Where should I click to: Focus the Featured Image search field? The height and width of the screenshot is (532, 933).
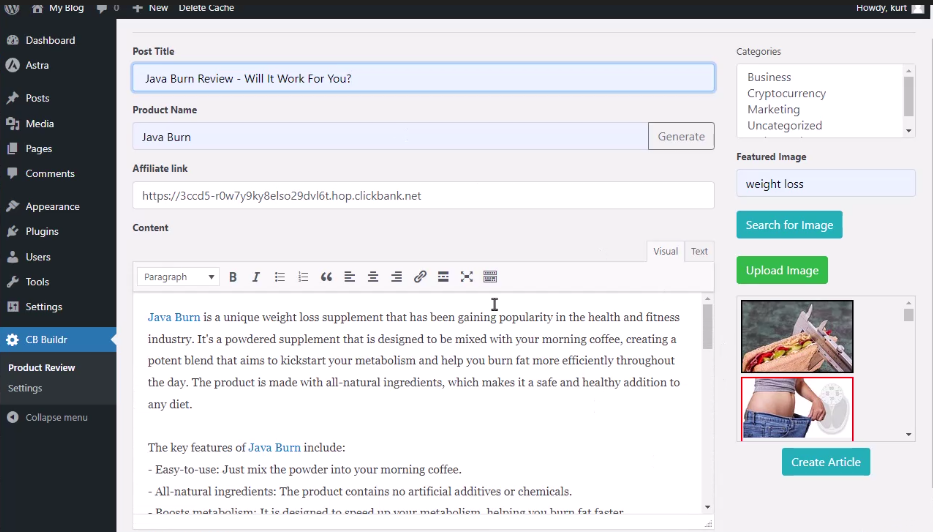[x=825, y=183]
